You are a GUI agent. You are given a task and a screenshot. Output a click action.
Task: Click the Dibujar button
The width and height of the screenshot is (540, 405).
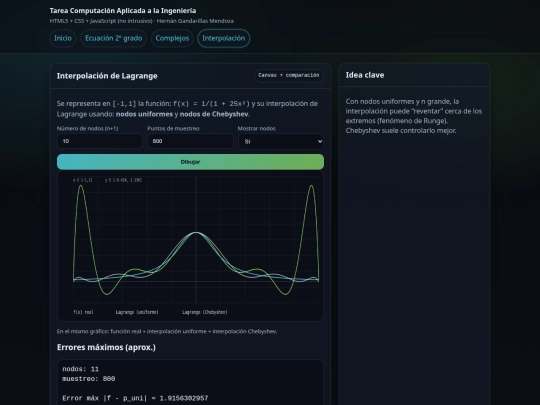(190, 162)
